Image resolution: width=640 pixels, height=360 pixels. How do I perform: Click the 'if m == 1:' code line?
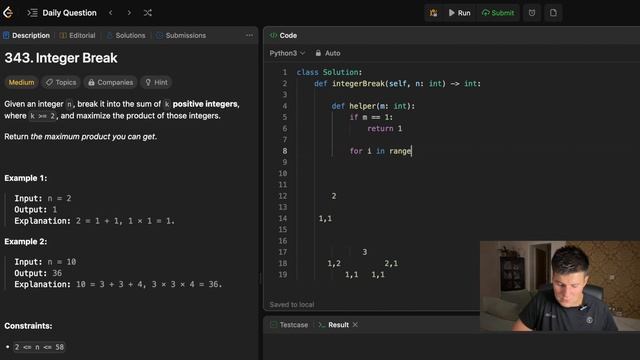[371, 117]
